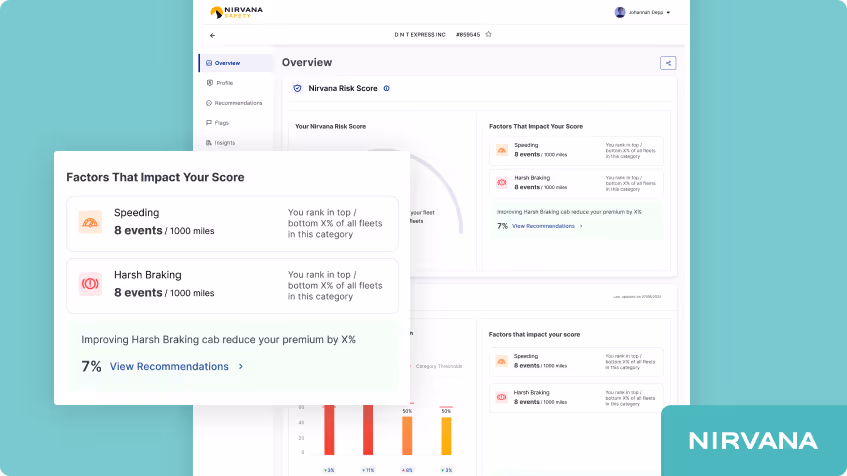Click the red bar above the 11% badge

coord(368,430)
